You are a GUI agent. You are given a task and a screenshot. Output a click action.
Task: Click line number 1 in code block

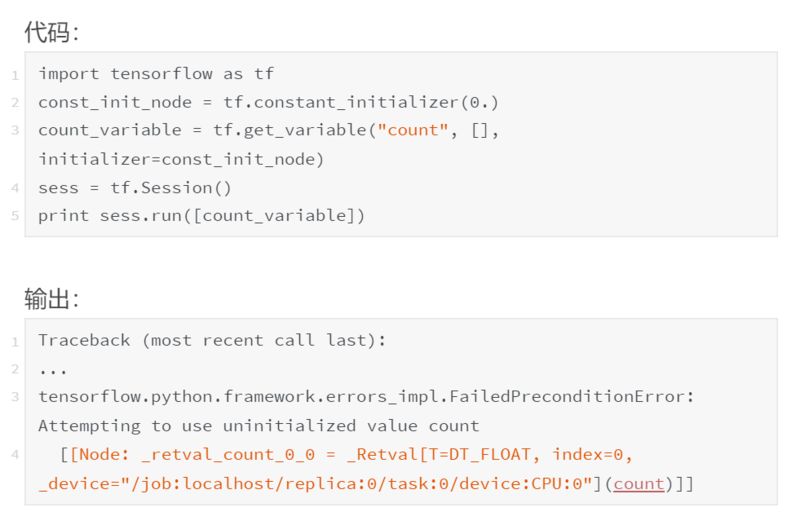point(15,76)
